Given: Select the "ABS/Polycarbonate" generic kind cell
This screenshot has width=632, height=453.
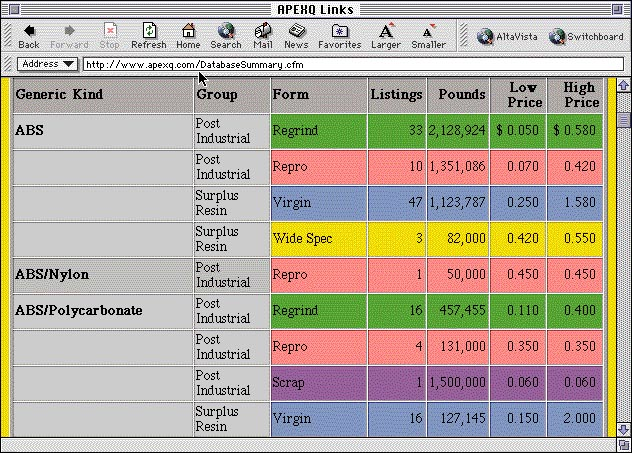Looking at the screenshot, I should 103,311.
